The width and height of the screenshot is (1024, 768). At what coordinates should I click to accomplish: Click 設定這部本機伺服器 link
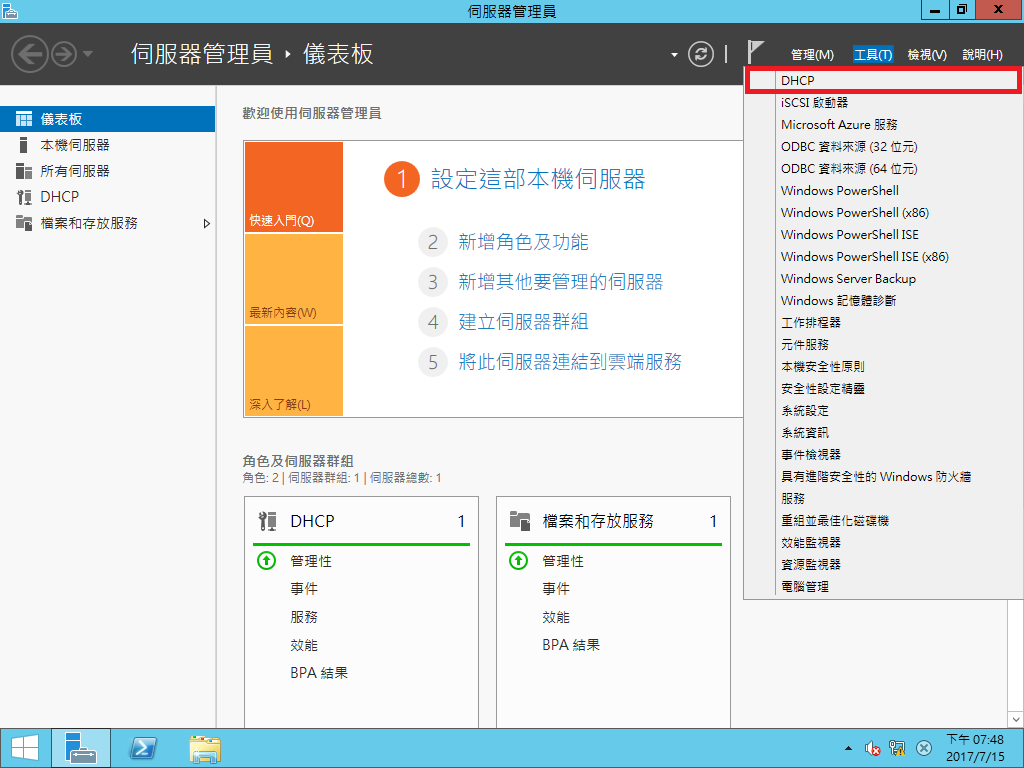pyautogui.click(x=538, y=179)
